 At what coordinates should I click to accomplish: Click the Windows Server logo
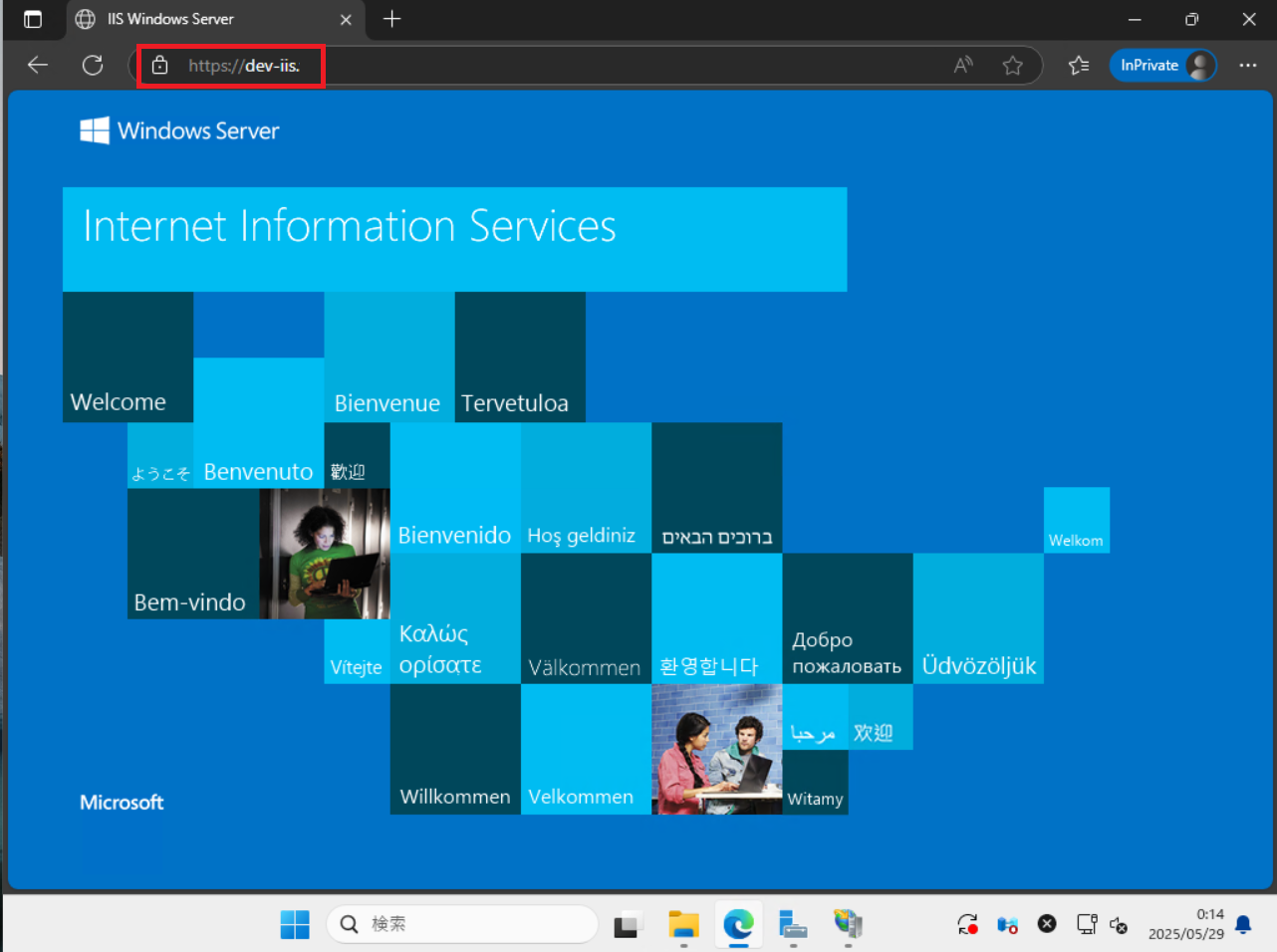coord(180,130)
